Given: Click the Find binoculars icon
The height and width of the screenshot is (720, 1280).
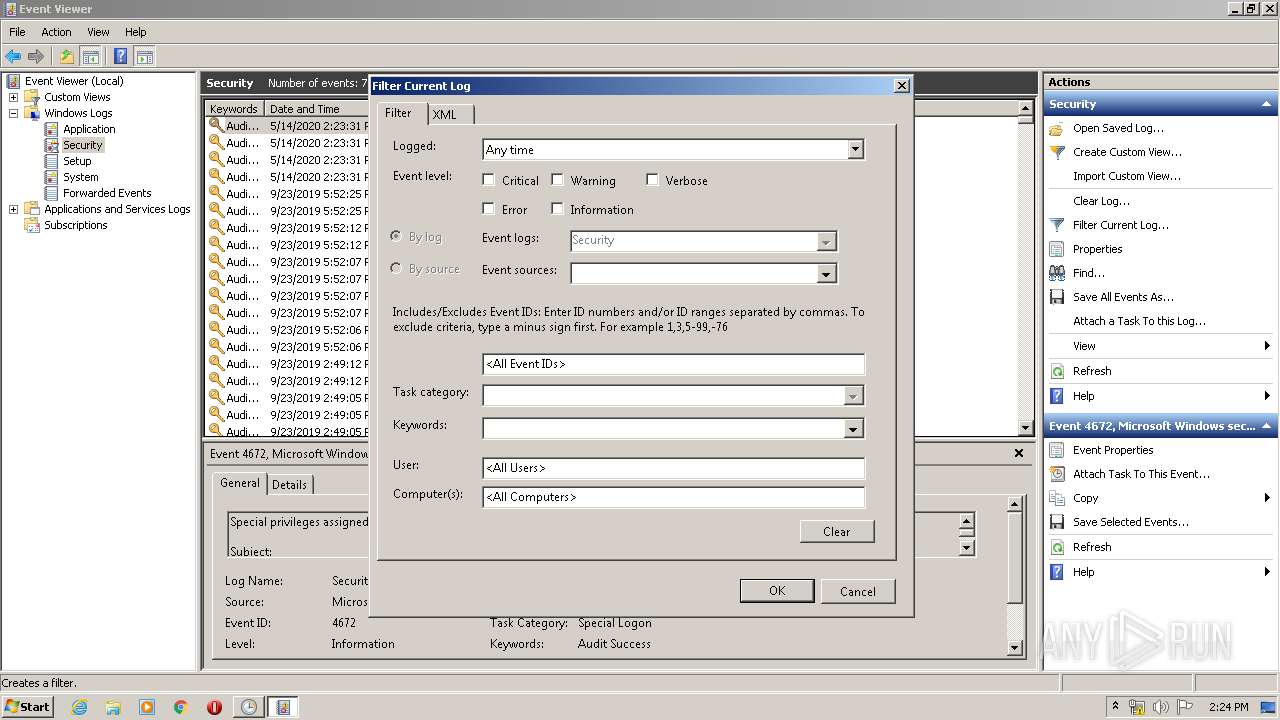Looking at the screenshot, I should 1057,273.
